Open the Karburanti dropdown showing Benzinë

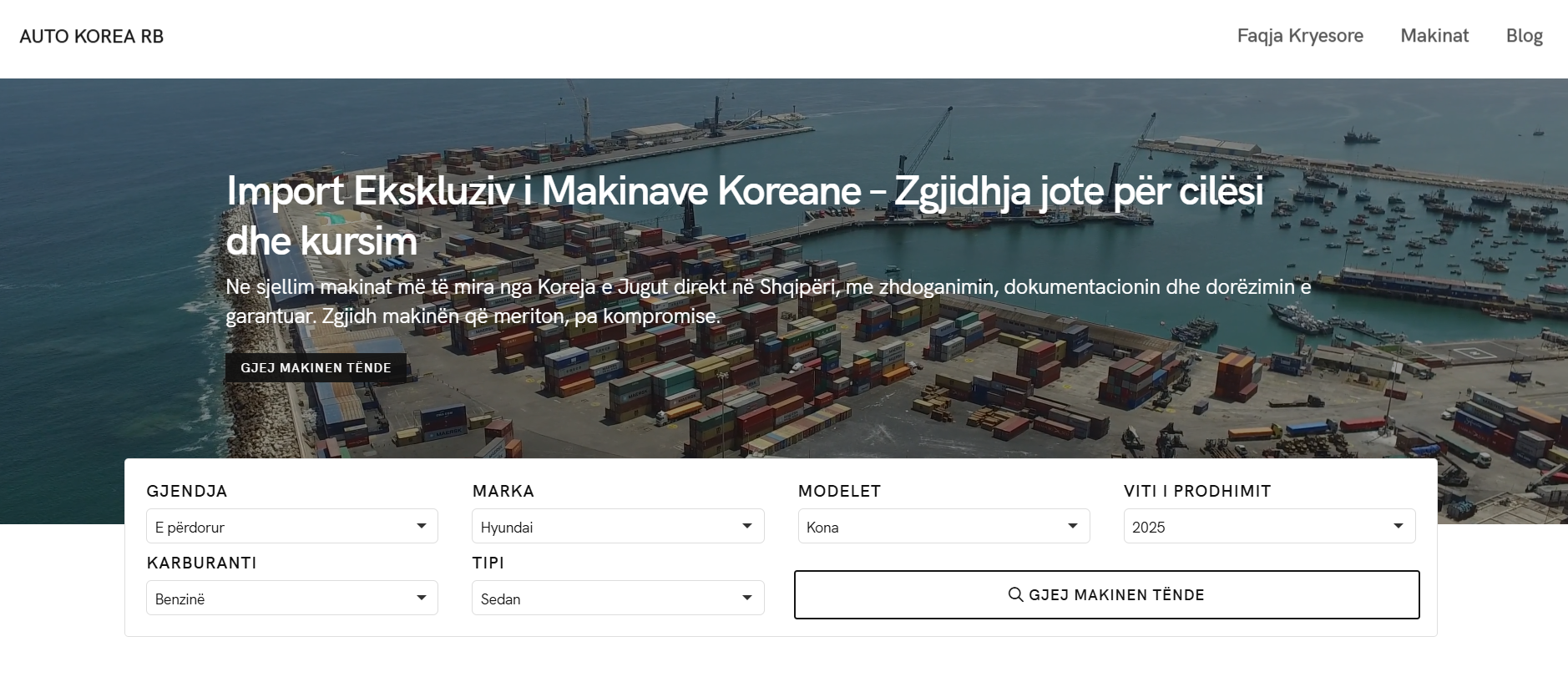(x=292, y=598)
